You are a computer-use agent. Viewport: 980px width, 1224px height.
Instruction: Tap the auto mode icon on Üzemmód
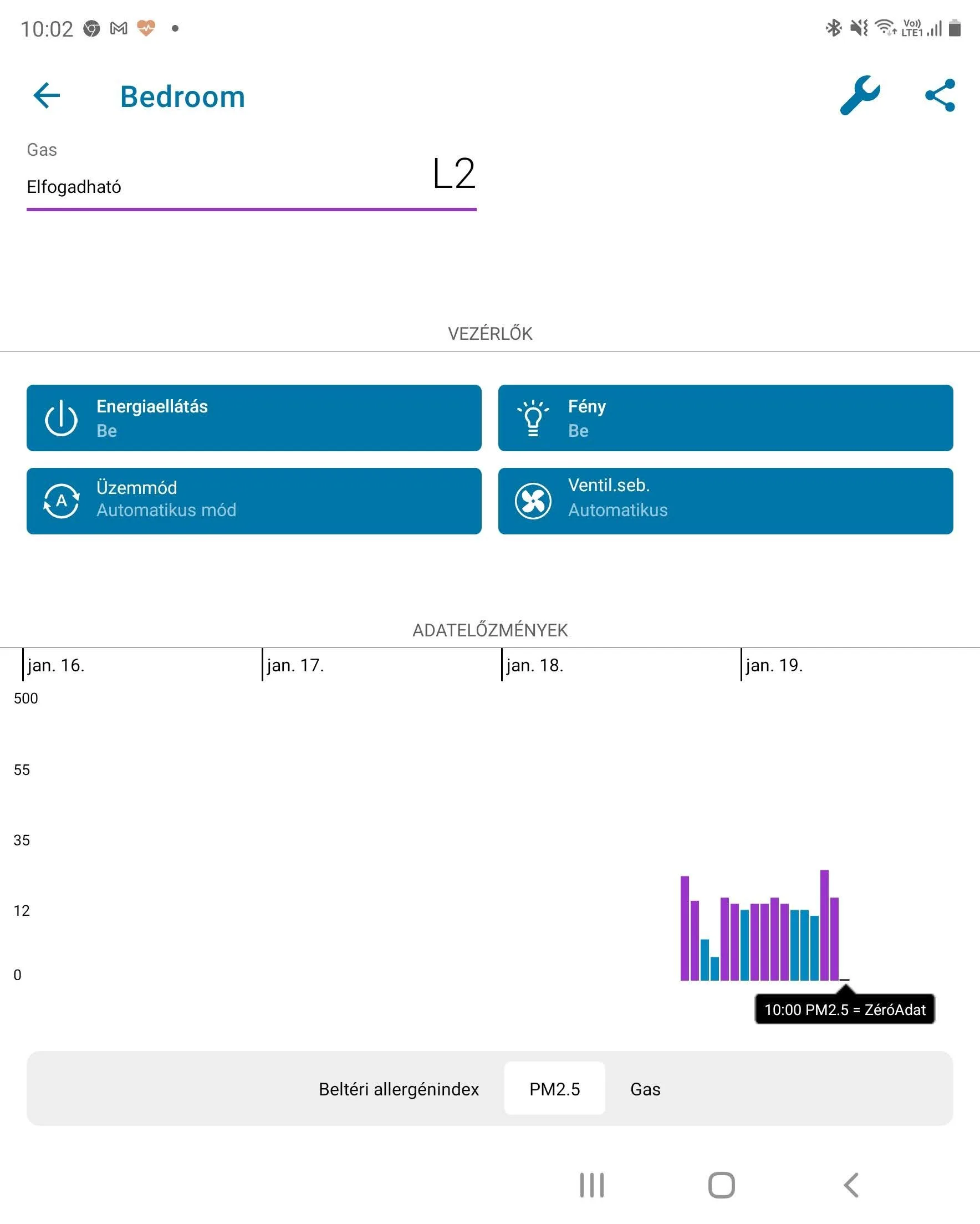61,501
